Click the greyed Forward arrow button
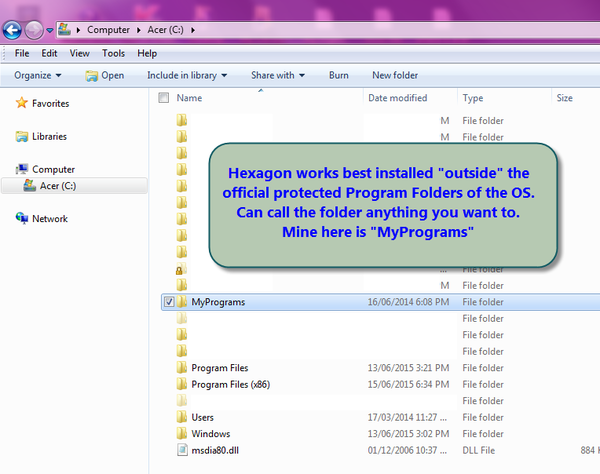 pyautogui.click(x=34, y=30)
